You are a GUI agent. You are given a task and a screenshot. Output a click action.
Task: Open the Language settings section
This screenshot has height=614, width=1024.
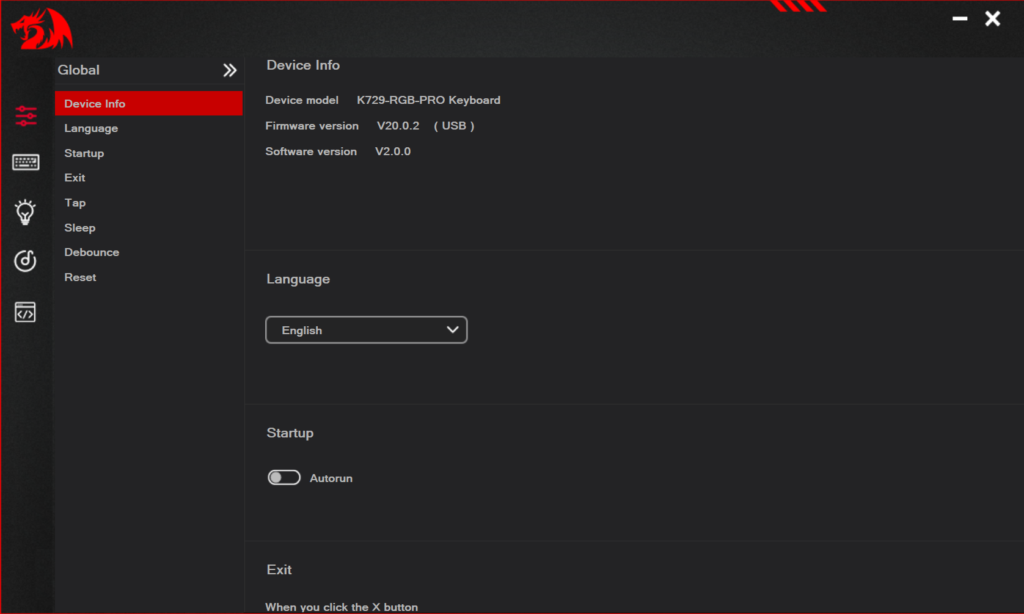(91, 128)
